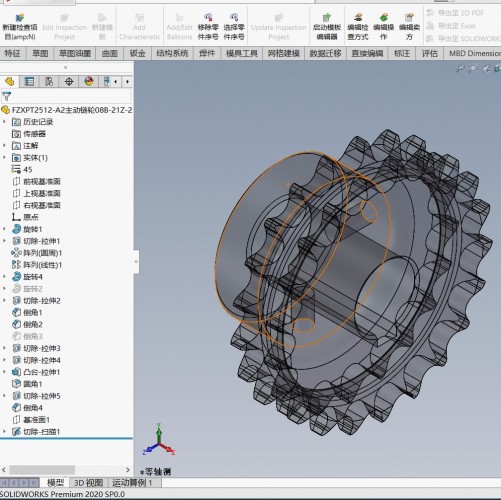Switch to the 评估 evaluate tab
The width and height of the screenshot is (501, 500).
(x=430, y=53)
